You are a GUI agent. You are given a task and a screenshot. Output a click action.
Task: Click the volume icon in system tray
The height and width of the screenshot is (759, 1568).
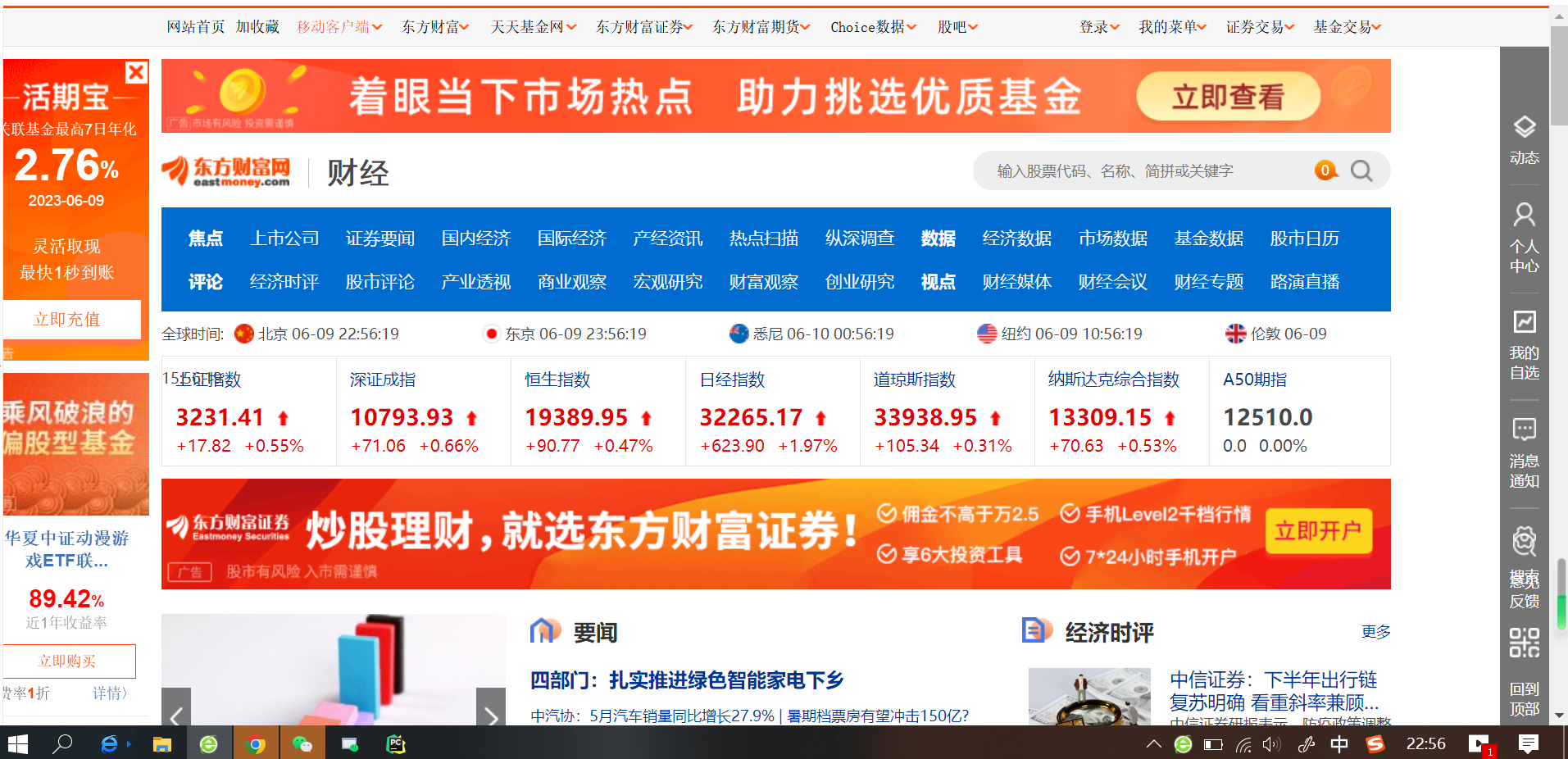(1271, 744)
